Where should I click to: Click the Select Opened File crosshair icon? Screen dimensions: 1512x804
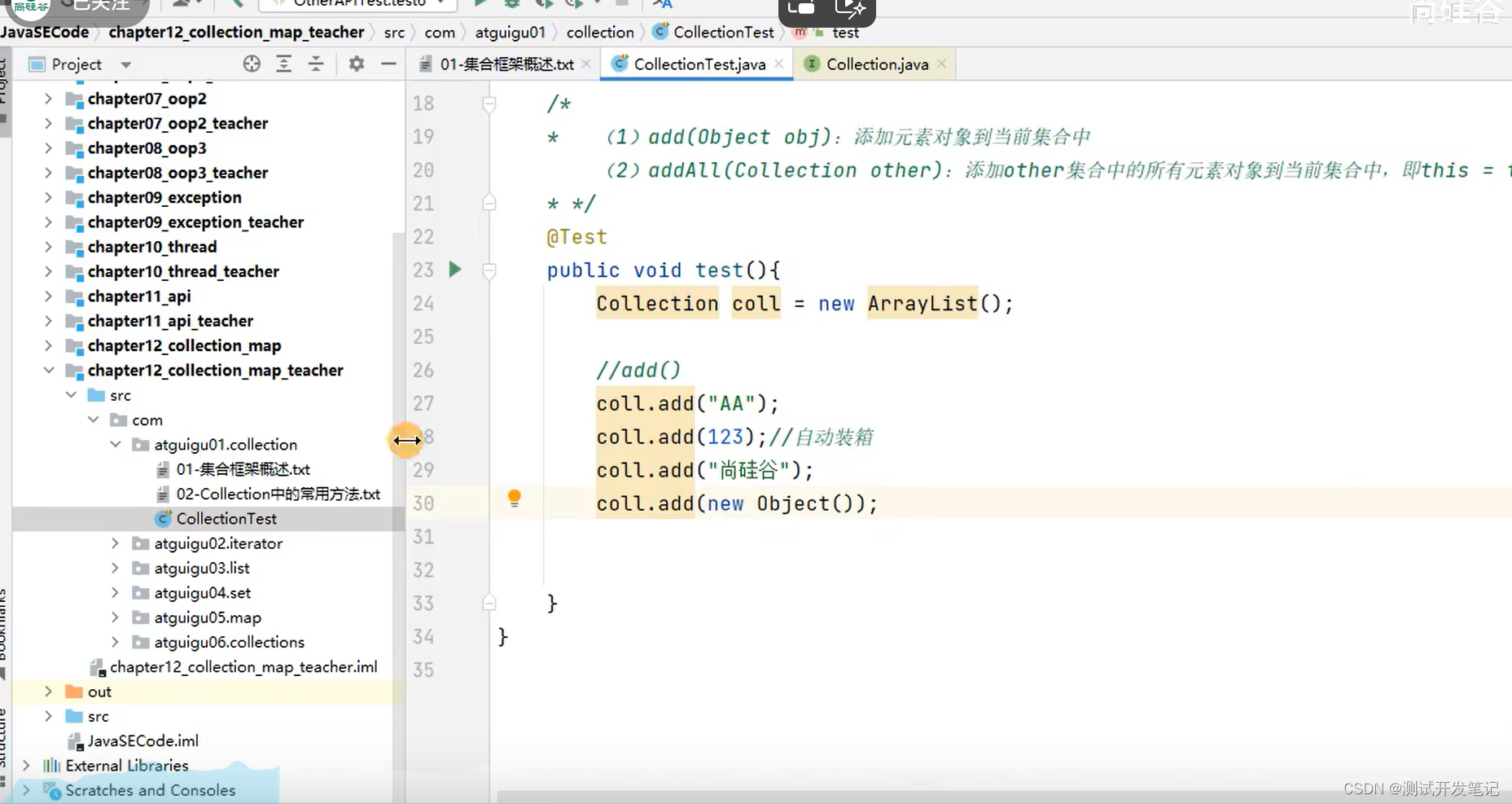coord(252,64)
